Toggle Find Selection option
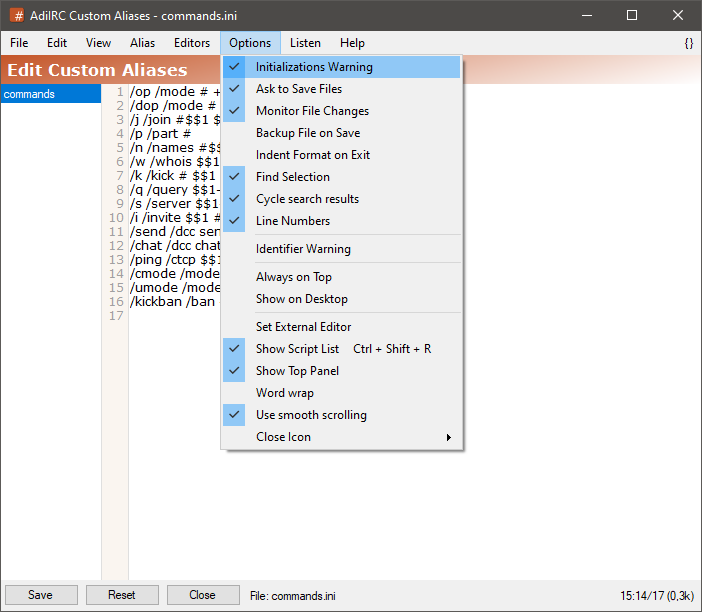The image size is (702, 612). pyautogui.click(x=342, y=177)
